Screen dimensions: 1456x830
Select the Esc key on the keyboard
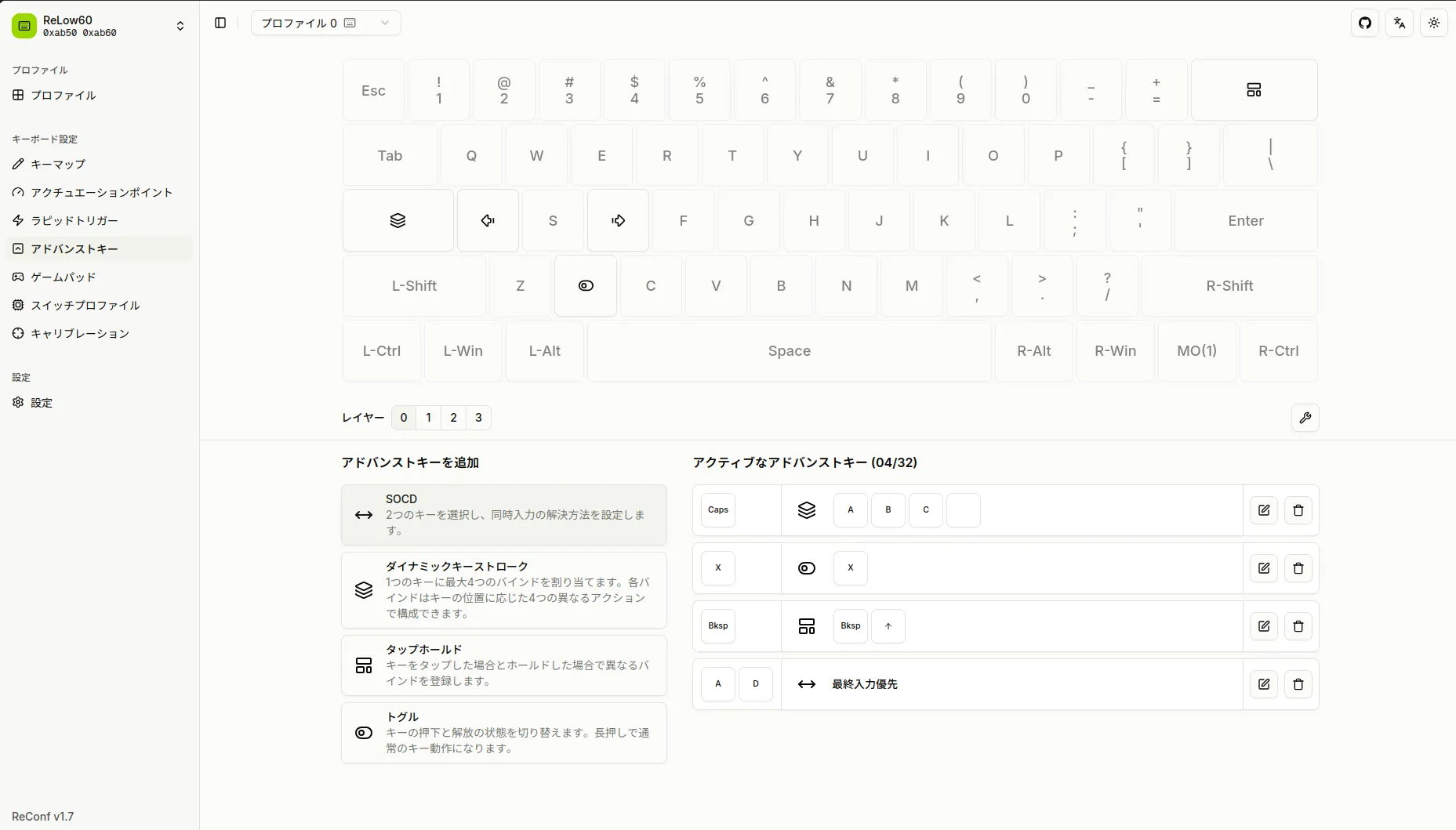tap(373, 90)
